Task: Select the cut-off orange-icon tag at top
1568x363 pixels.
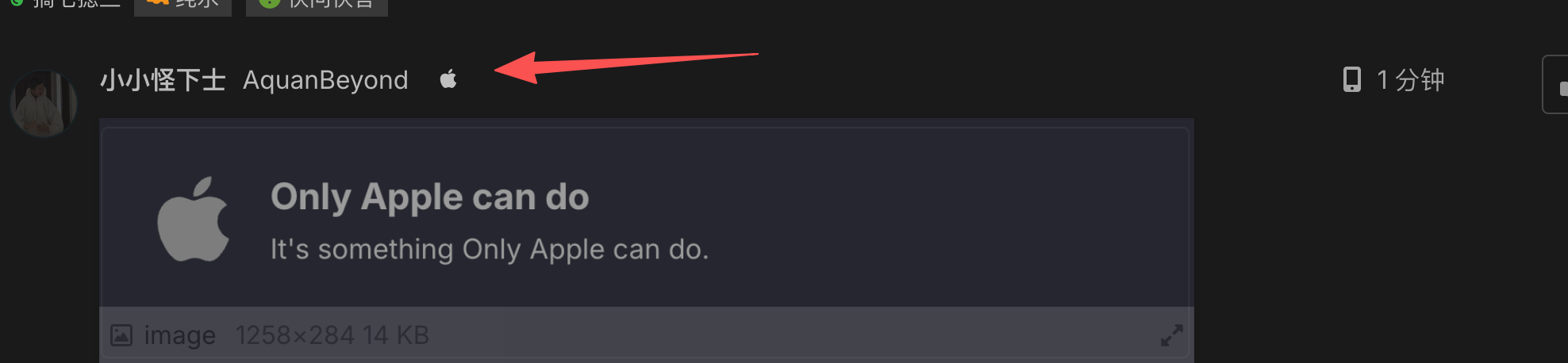Action: click(183, 6)
